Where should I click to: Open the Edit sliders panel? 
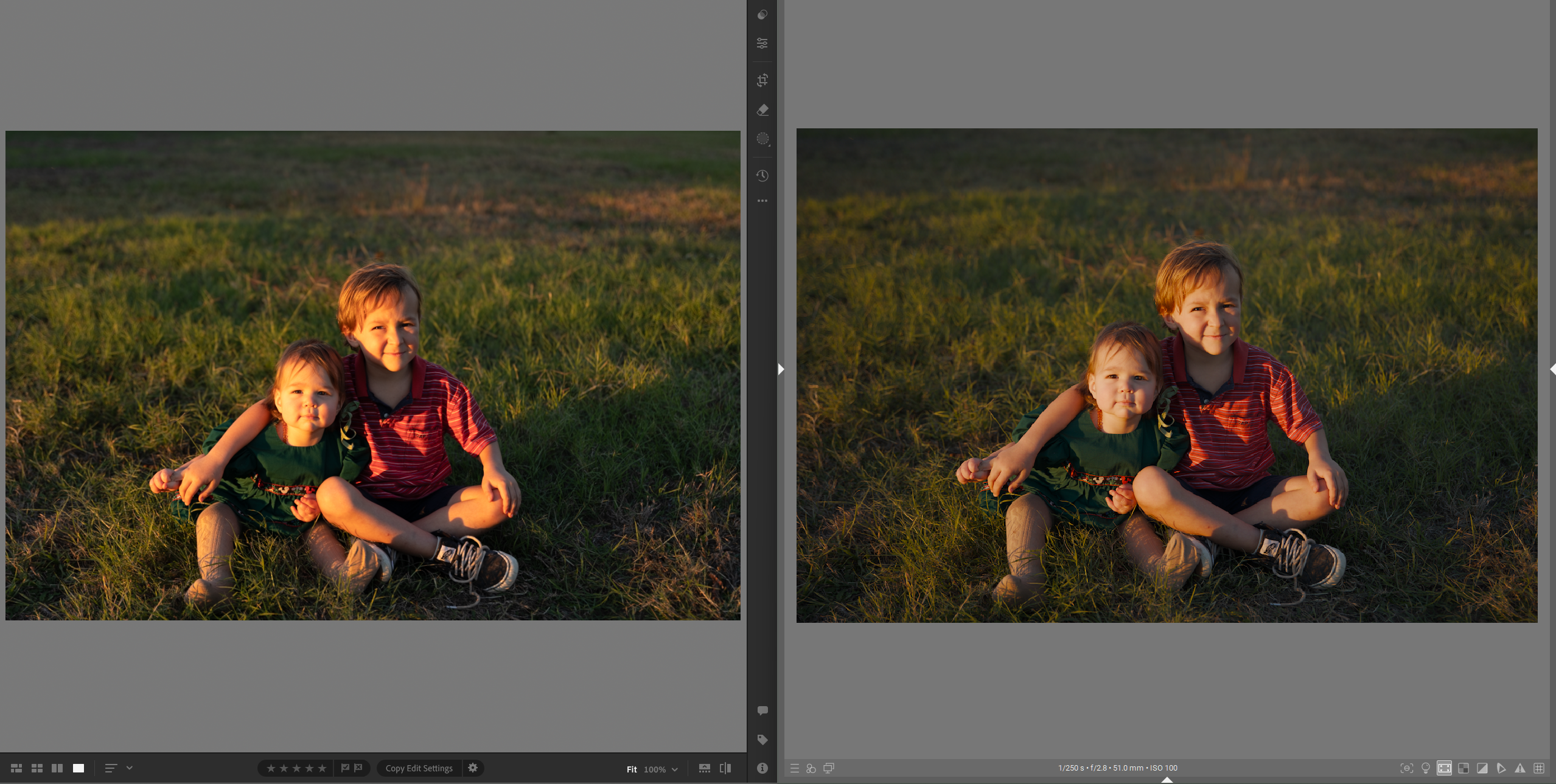click(x=762, y=43)
